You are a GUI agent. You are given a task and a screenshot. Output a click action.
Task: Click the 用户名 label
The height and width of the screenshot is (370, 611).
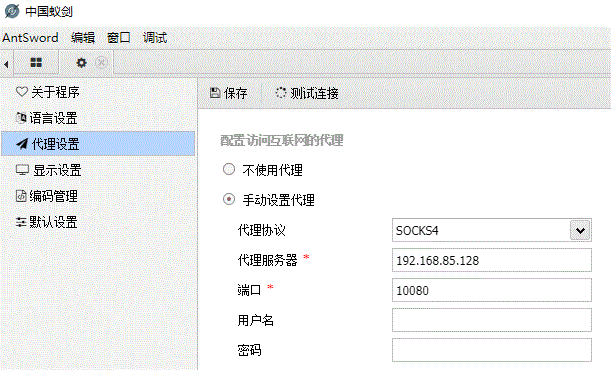click(256, 320)
